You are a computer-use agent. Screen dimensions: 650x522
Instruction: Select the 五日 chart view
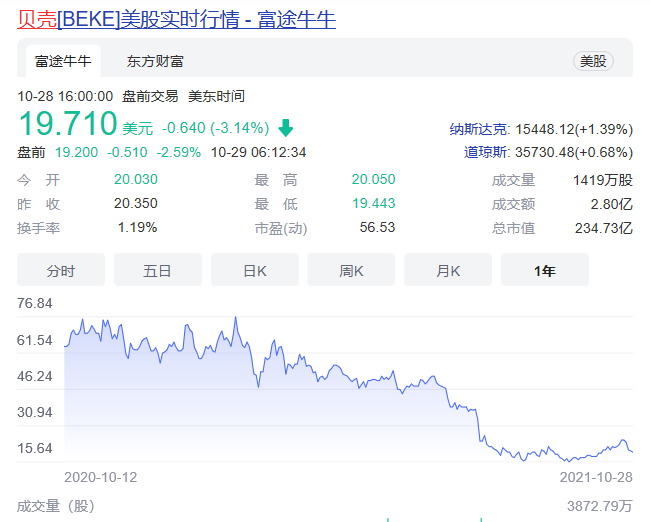click(158, 269)
